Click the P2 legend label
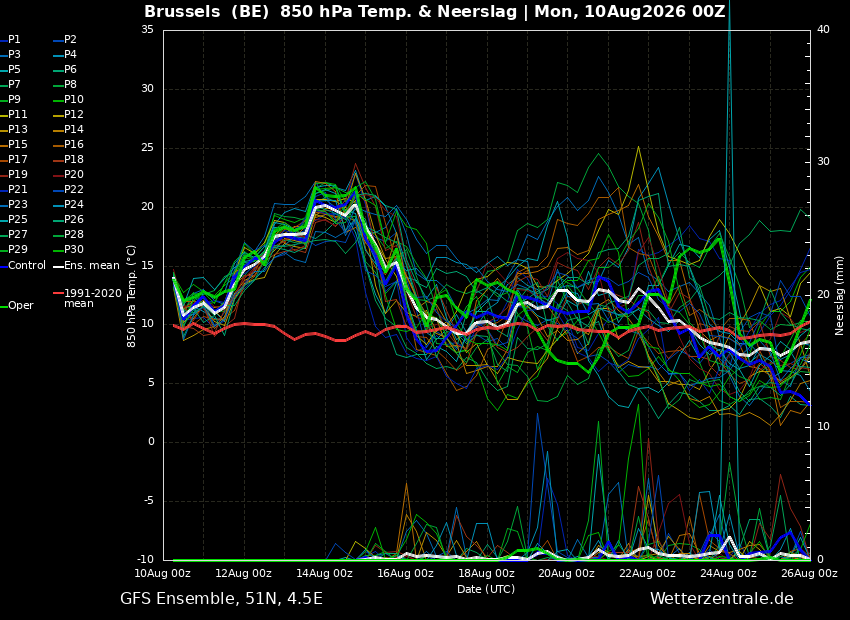Image resolution: width=850 pixels, height=620 pixels. [x=70, y=40]
